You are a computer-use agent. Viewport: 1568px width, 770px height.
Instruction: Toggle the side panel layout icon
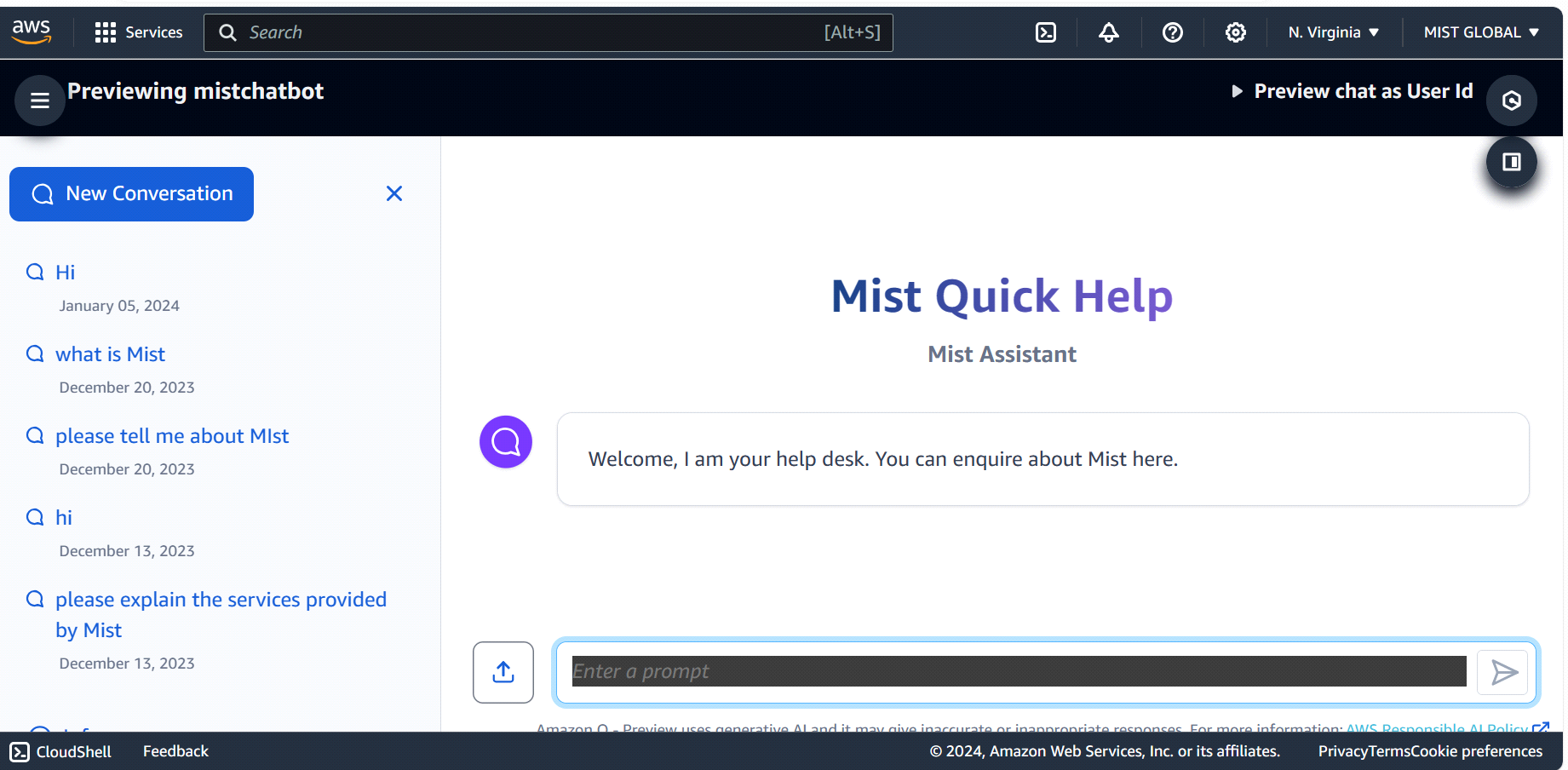coord(1512,162)
